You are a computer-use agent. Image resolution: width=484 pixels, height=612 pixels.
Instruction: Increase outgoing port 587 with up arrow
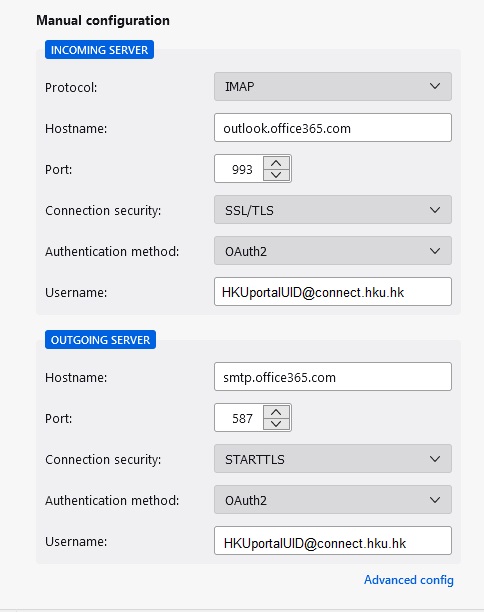click(276, 412)
